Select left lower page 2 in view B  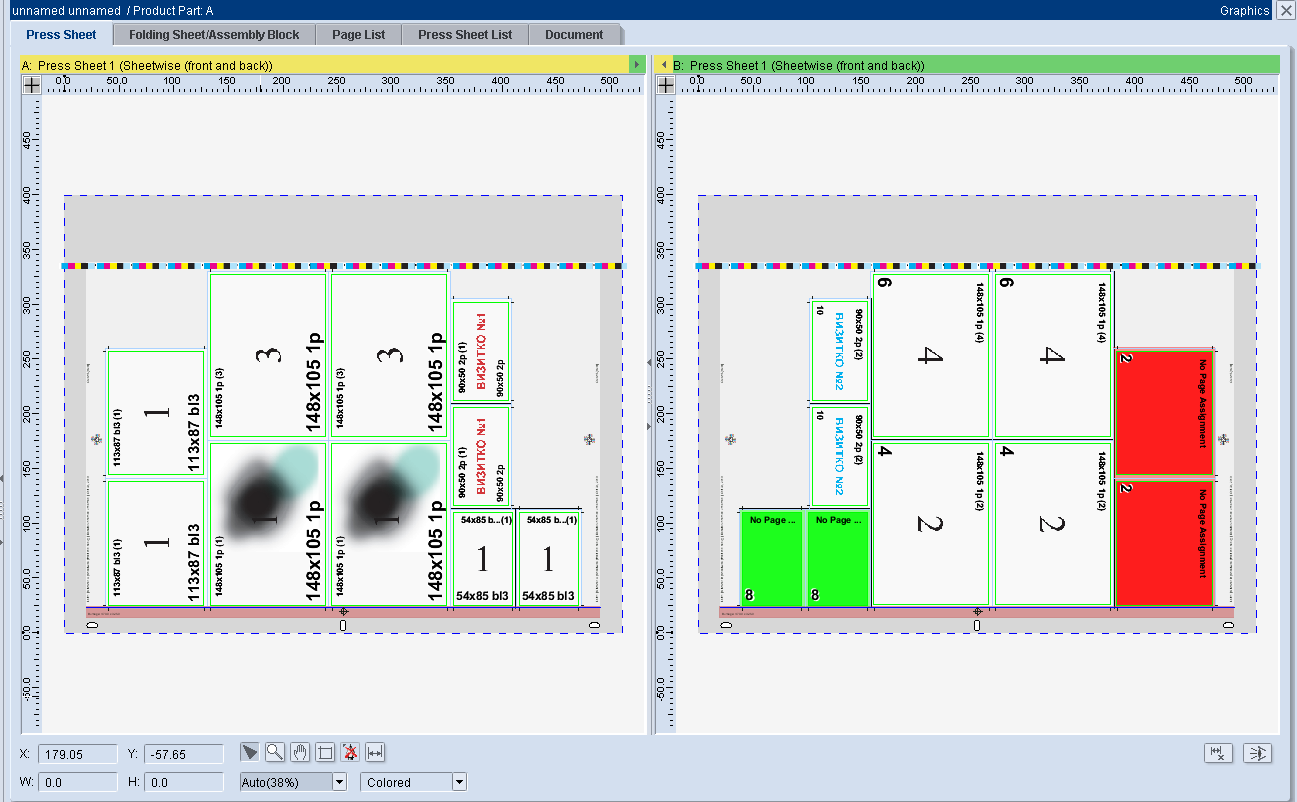pyautogui.click(x=931, y=524)
